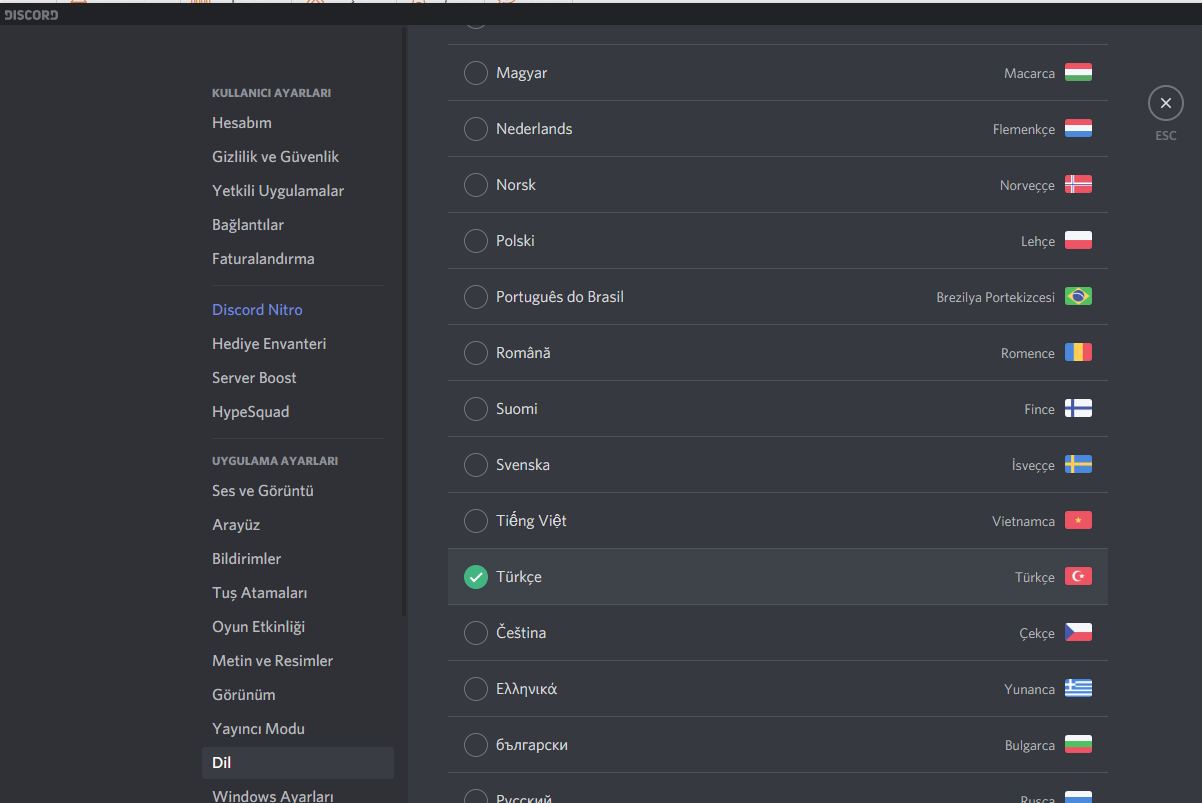Viewport: 1202px width, 803px height.
Task: Click the Greece flag icon
Action: pyautogui.click(x=1078, y=688)
